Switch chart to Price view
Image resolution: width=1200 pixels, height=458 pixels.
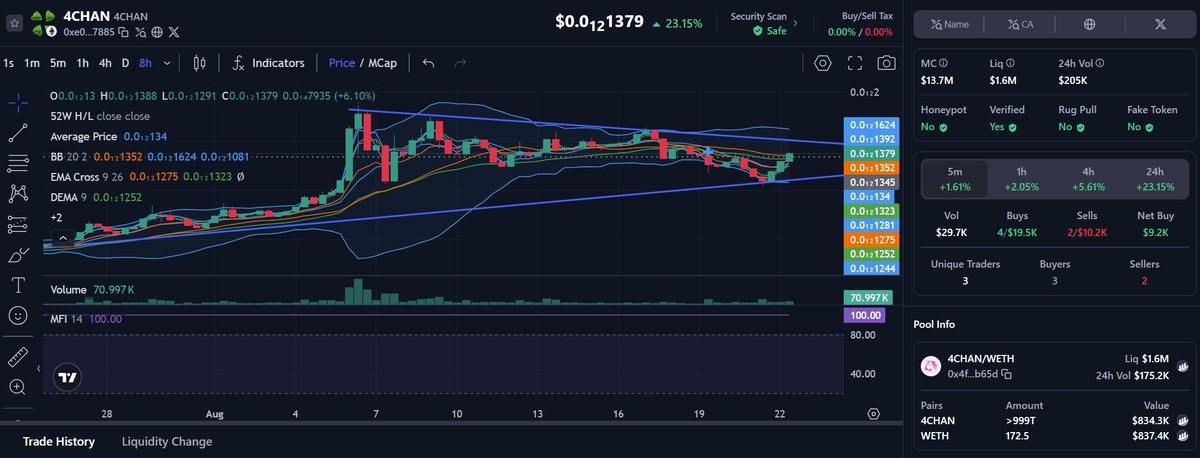(x=342, y=63)
